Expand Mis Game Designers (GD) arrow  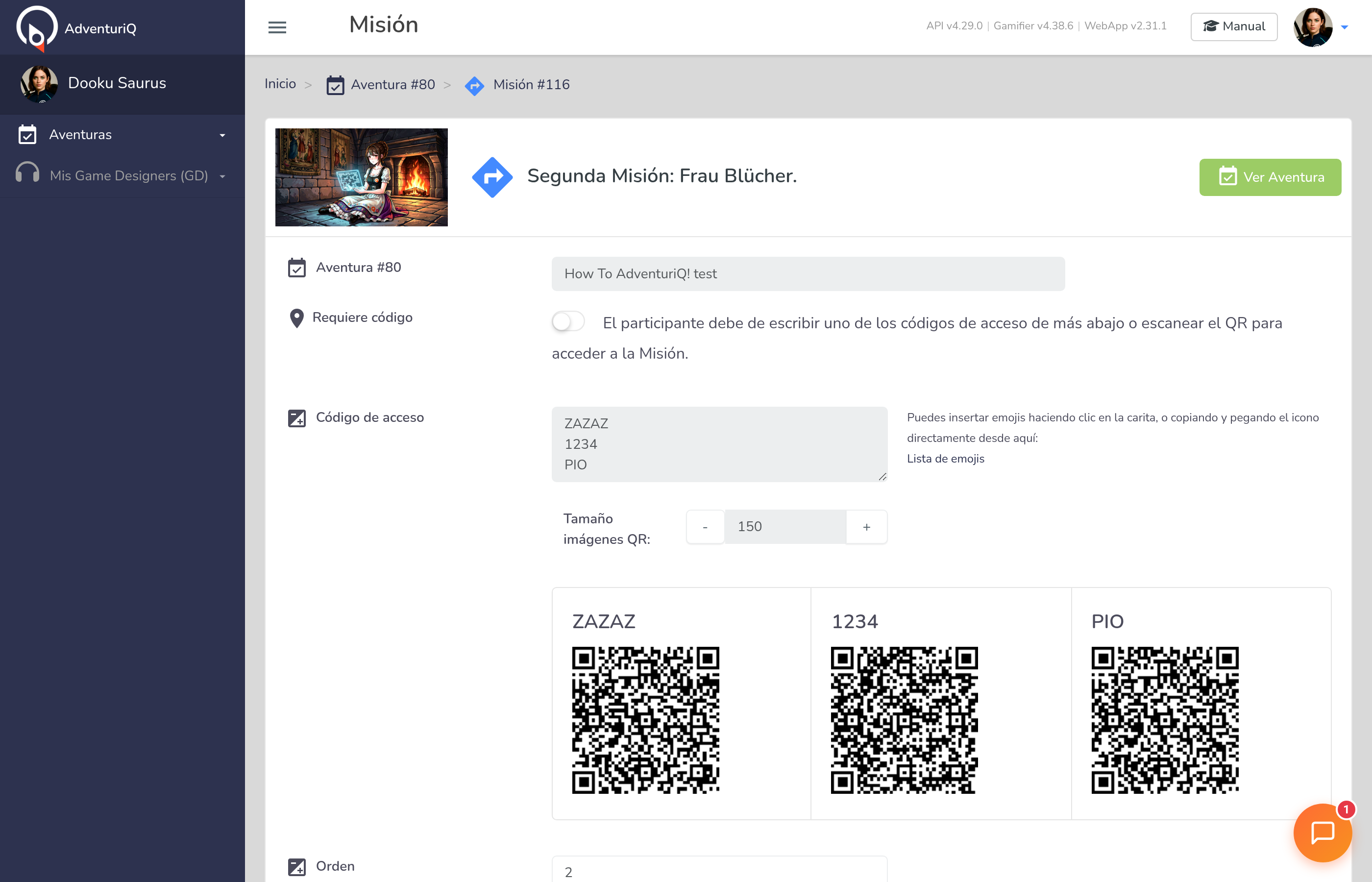tap(222, 176)
